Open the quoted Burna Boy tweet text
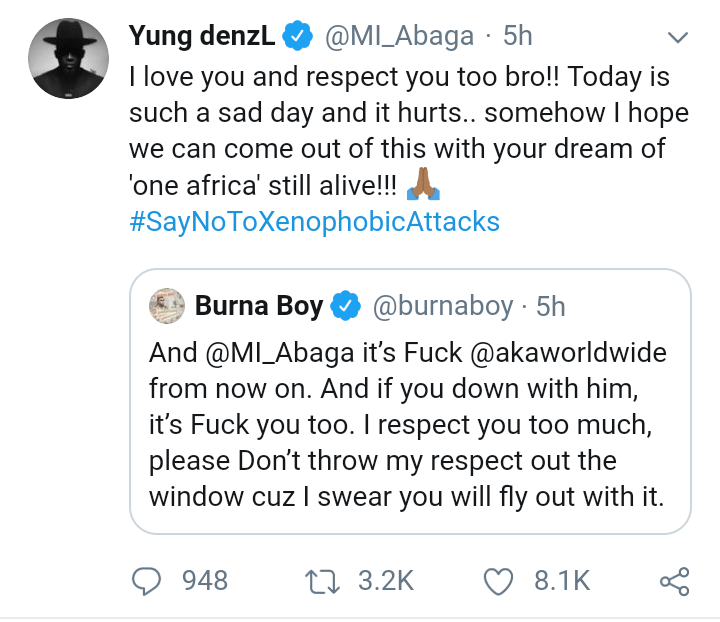The width and height of the screenshot is (720, 622). click(x=408, y=440)
